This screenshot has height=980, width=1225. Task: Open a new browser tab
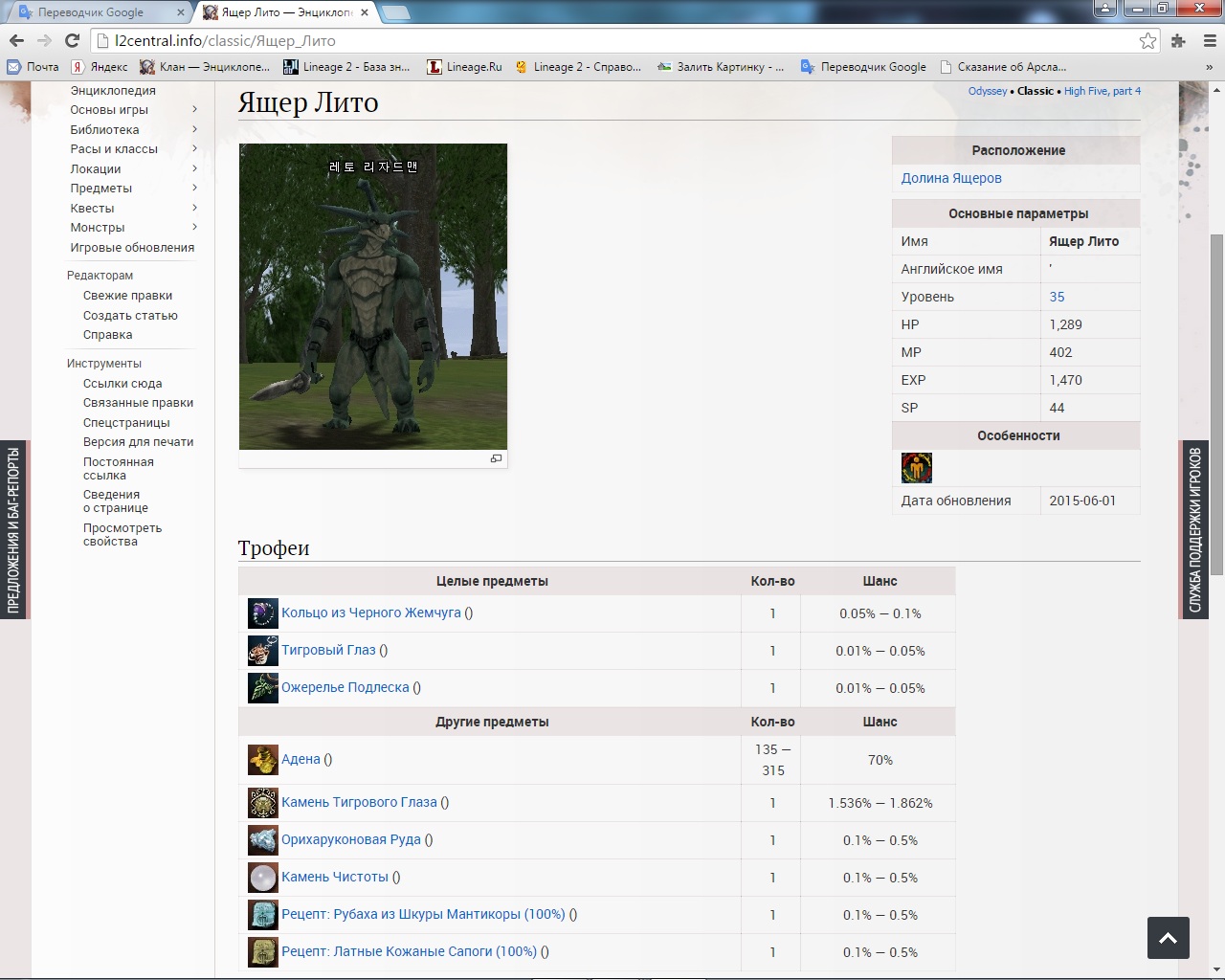[396, 12]
